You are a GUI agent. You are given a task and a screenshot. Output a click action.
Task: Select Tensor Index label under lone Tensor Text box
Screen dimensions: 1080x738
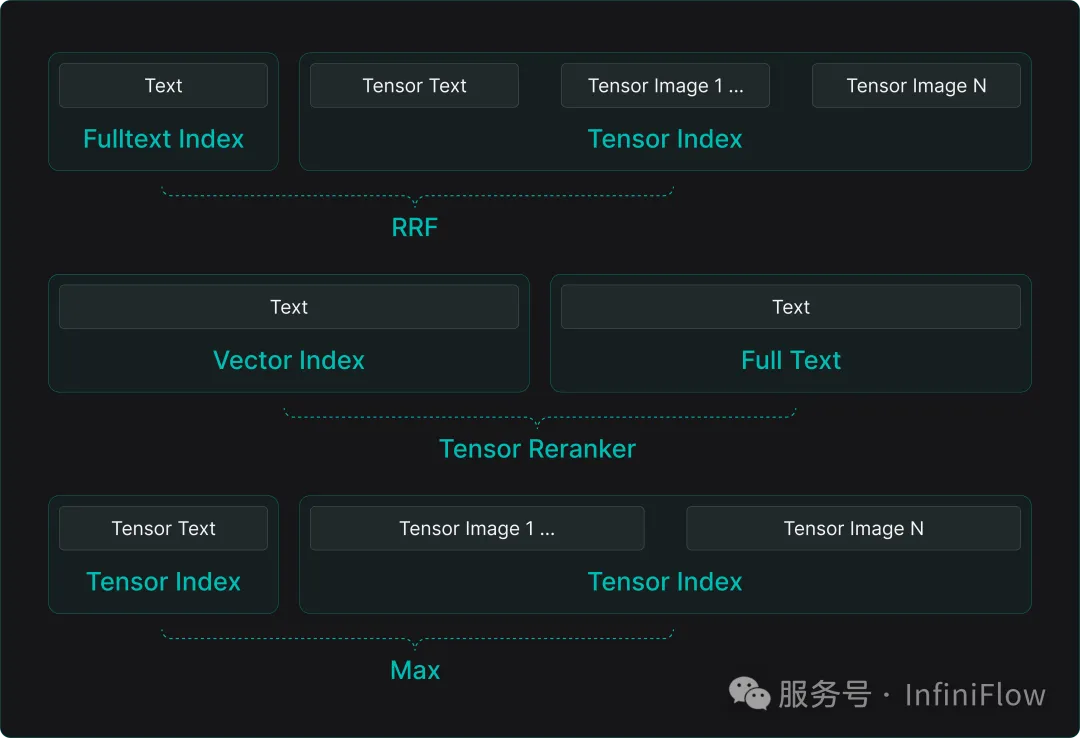(163, 582)
